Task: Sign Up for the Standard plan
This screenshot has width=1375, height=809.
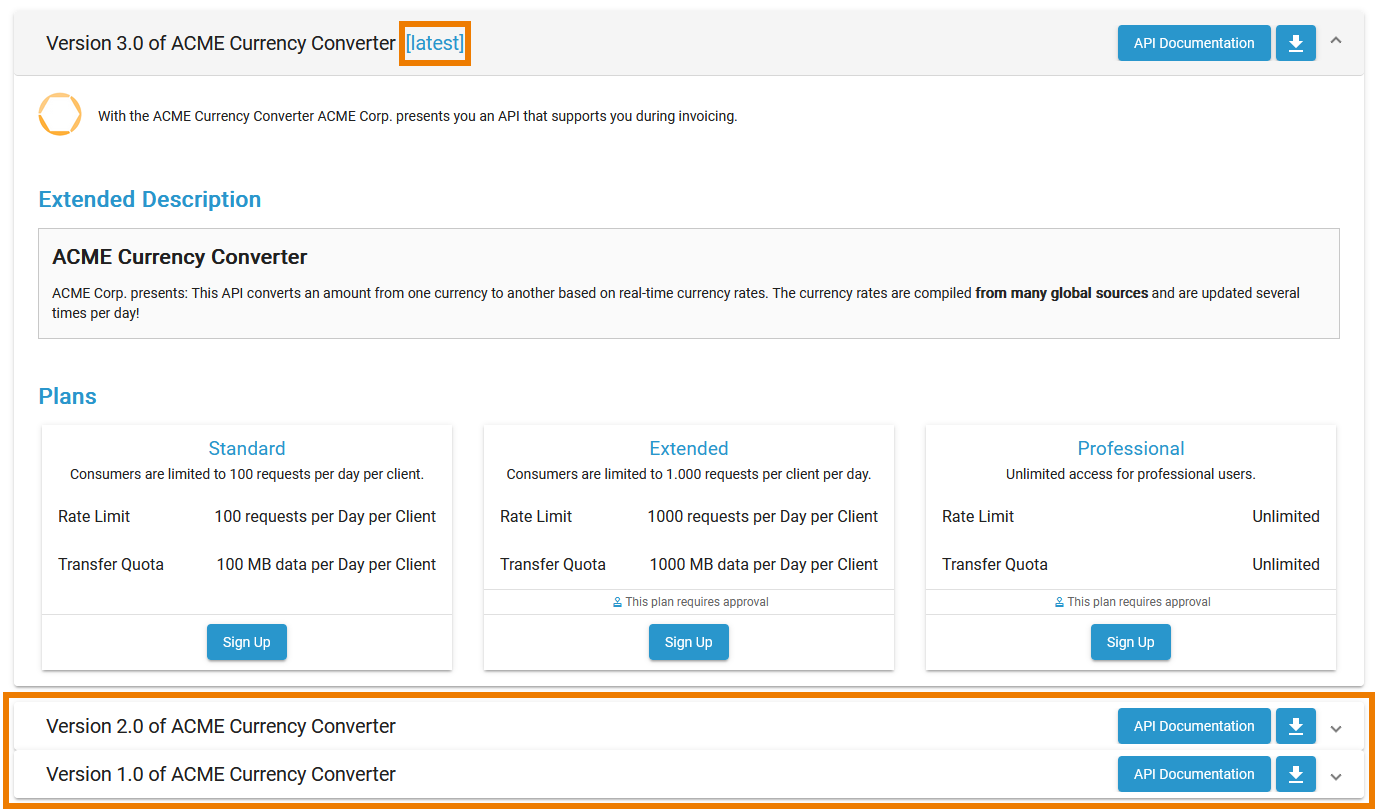Action: (247, 642)
